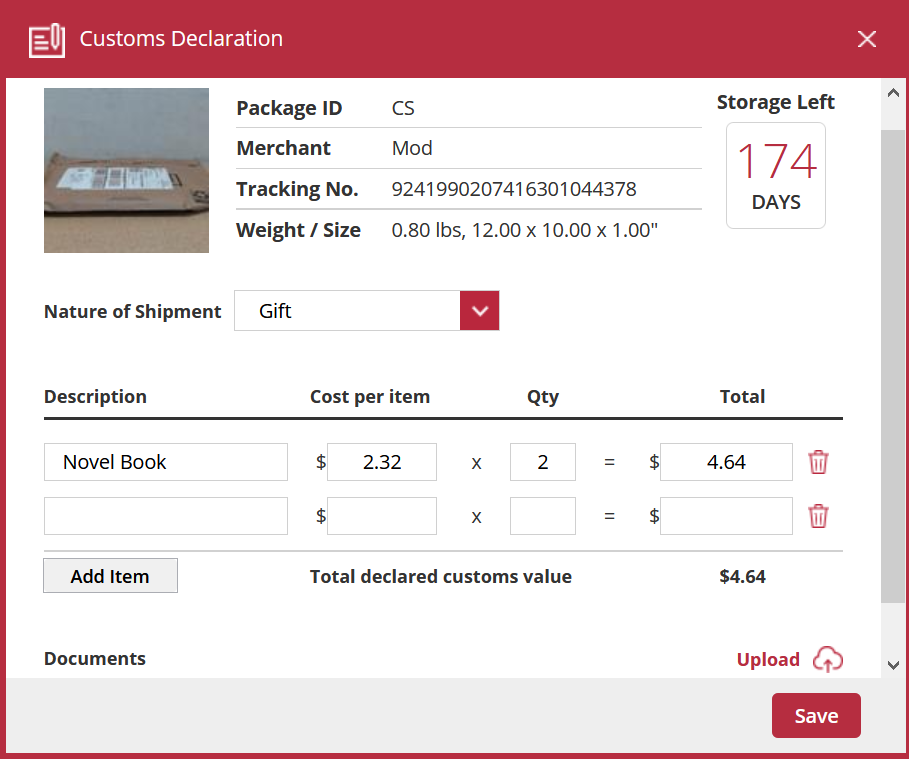Click the Qty field containing 2
Image resolution: width=909 pixels, height=759 pixels.
tap(542, 462)
